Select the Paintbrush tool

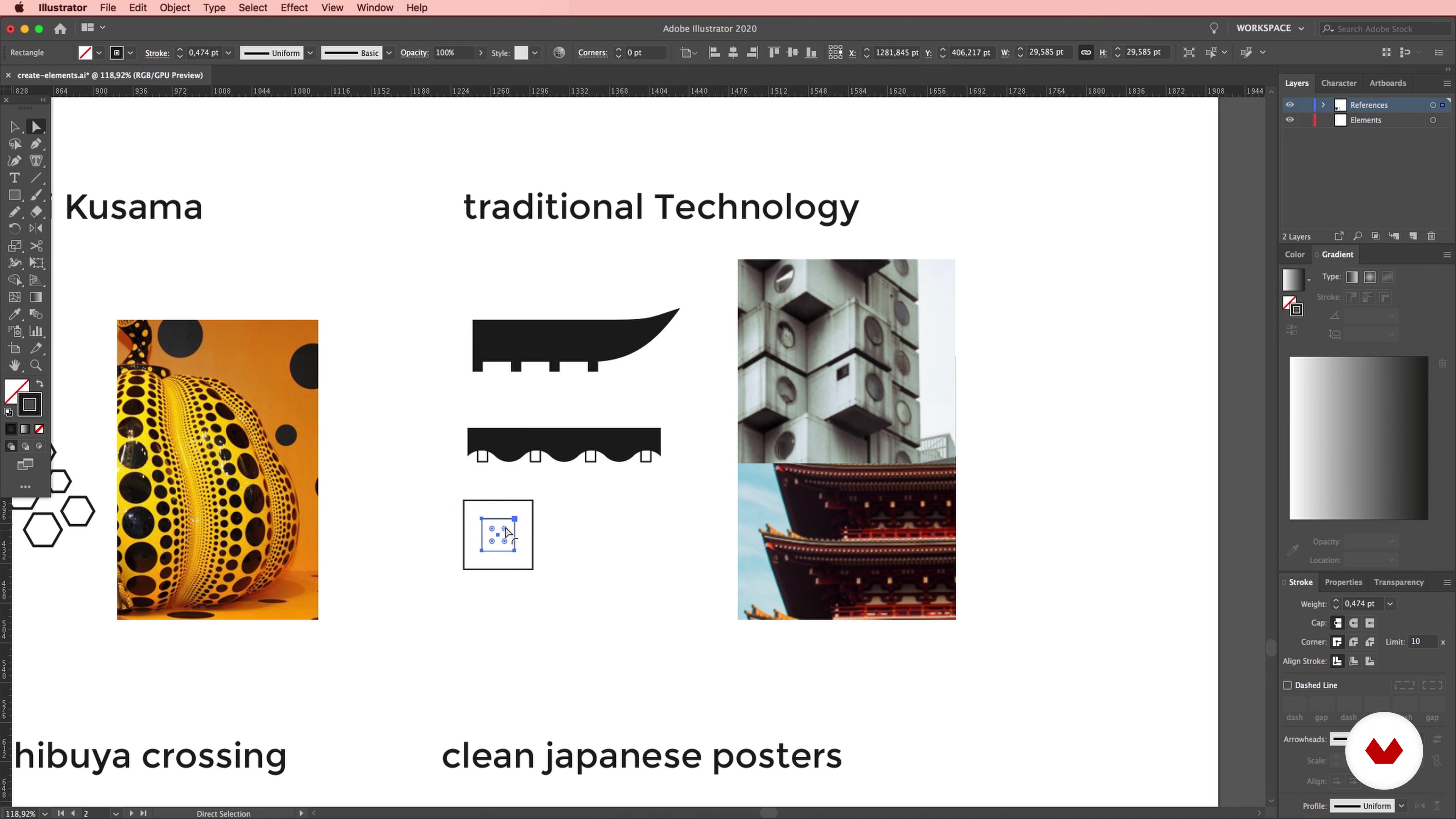pyautogui.click(x=36, y=196)
